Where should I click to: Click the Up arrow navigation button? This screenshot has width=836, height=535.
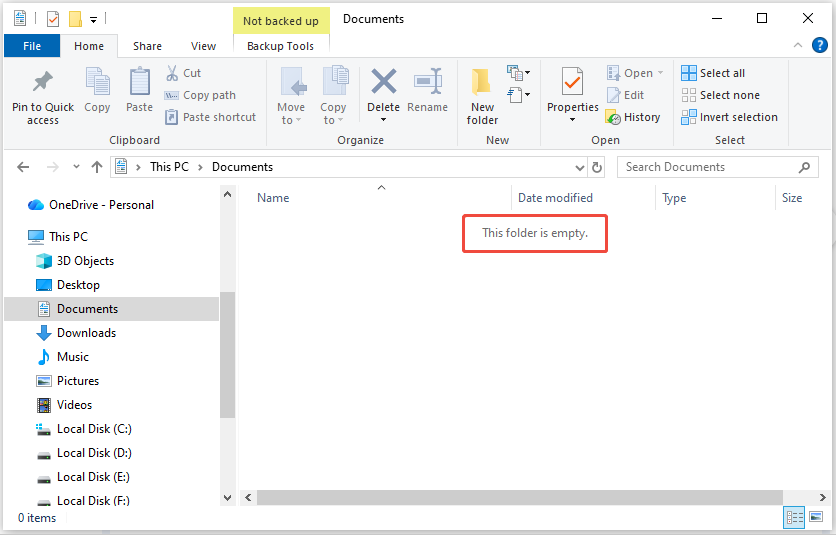click(x=97, y=167)
